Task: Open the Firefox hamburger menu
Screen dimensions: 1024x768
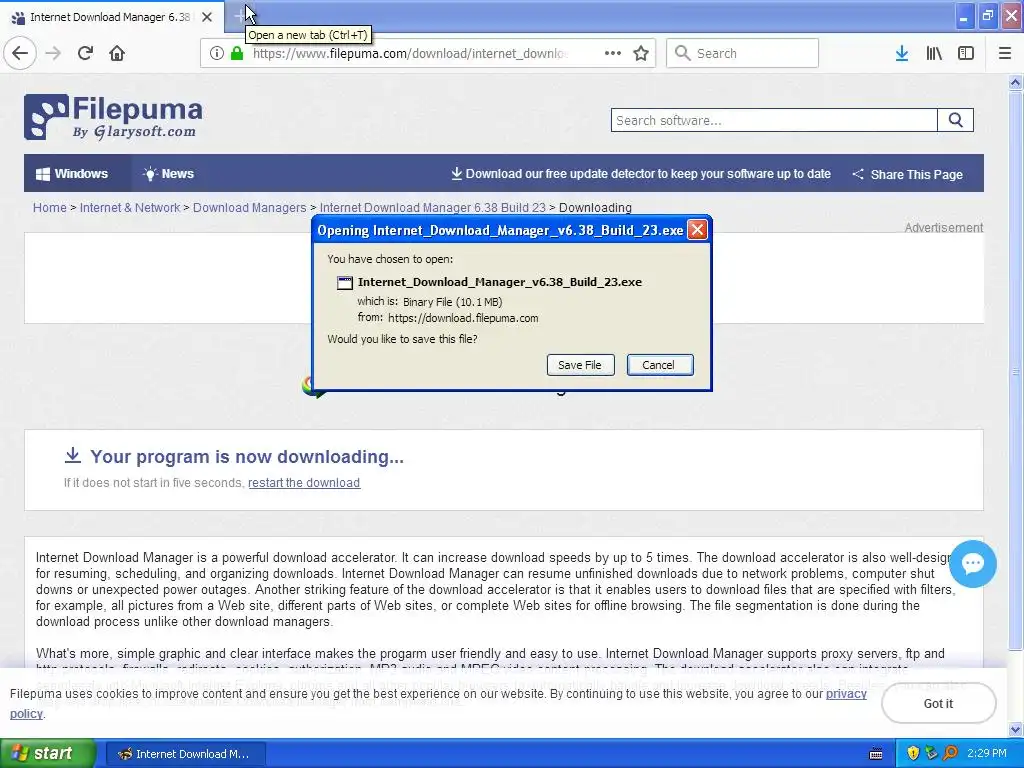Action: (x=1005, y=54)
